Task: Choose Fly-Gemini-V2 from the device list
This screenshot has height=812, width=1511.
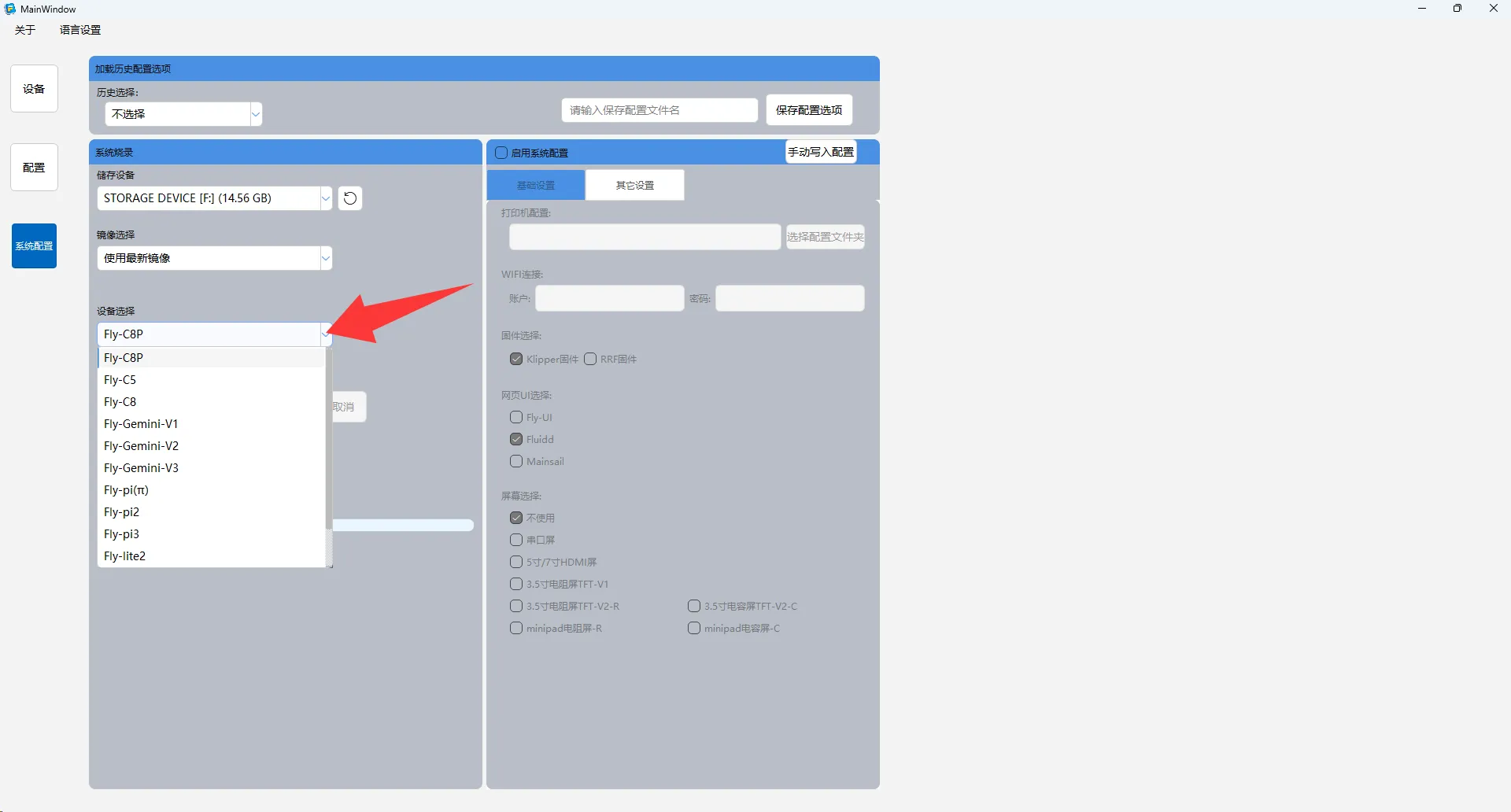Action: tap(142, 446)
